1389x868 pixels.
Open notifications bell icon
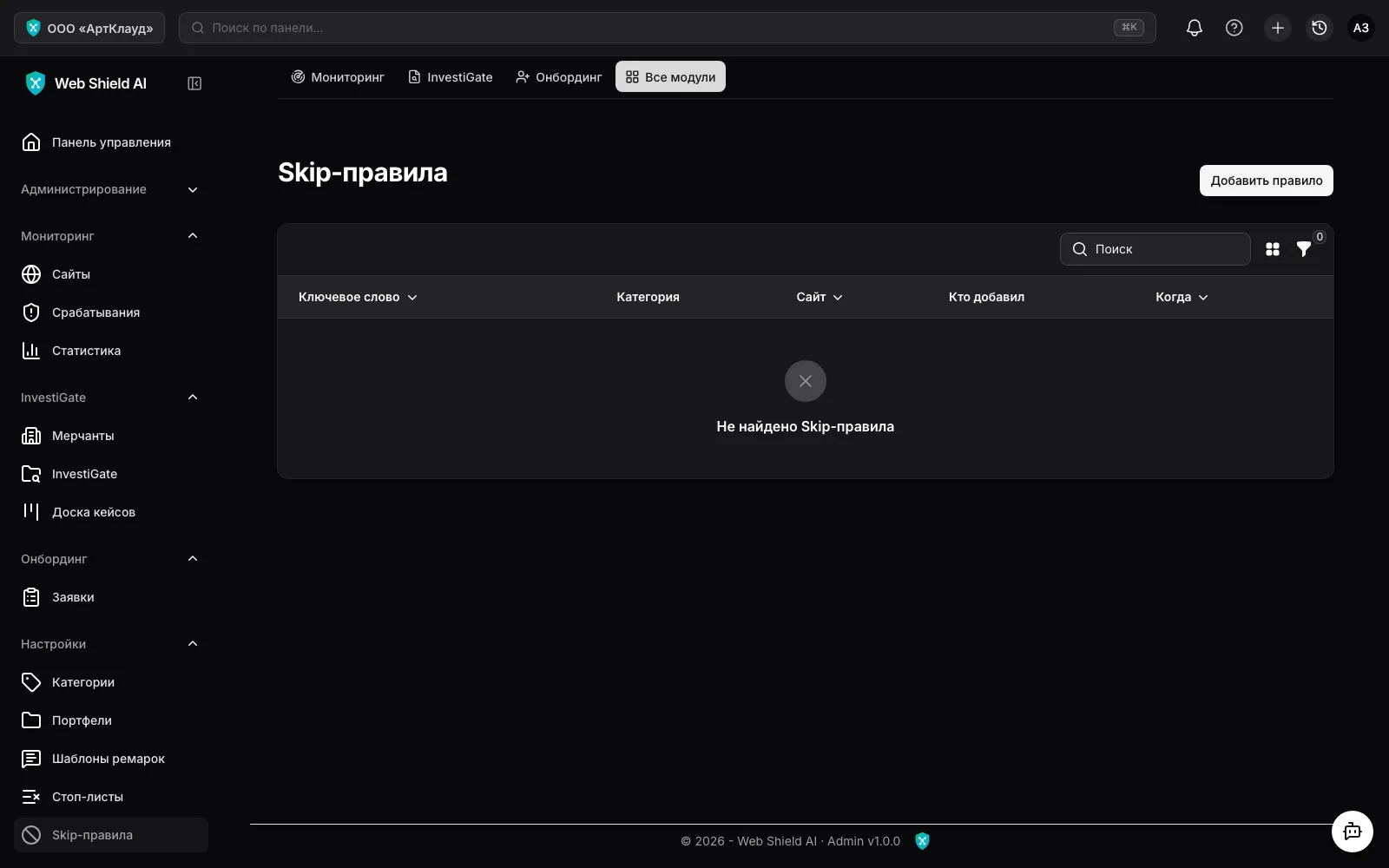[1195, 28]
